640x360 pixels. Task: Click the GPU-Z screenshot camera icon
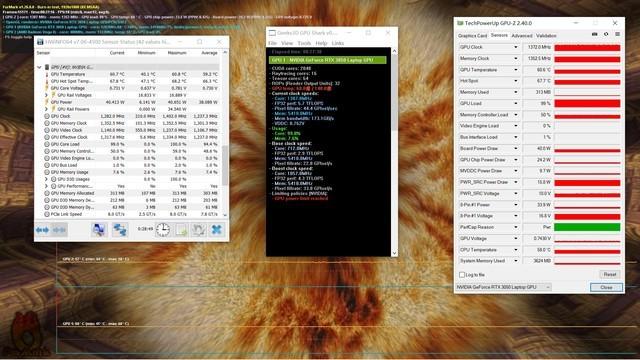[594, 35]
